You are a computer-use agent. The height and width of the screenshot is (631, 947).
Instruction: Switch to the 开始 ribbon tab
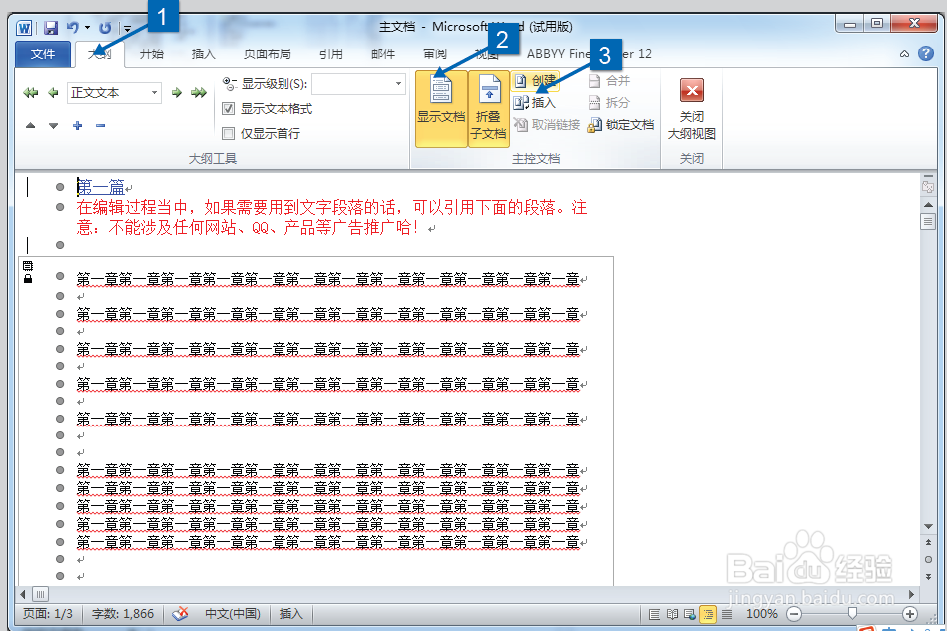[x=152, y=54]
